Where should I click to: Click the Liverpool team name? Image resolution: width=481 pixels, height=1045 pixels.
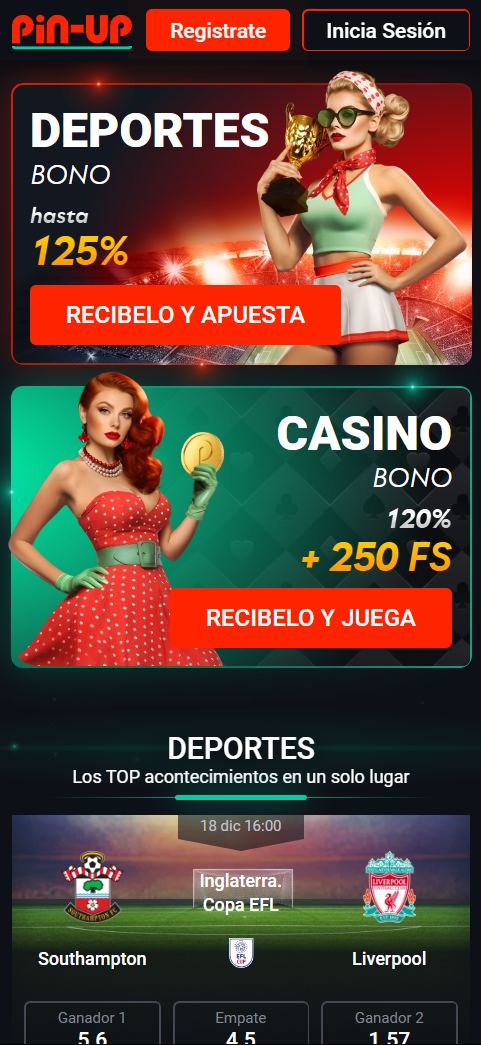[x=389, y=959]
